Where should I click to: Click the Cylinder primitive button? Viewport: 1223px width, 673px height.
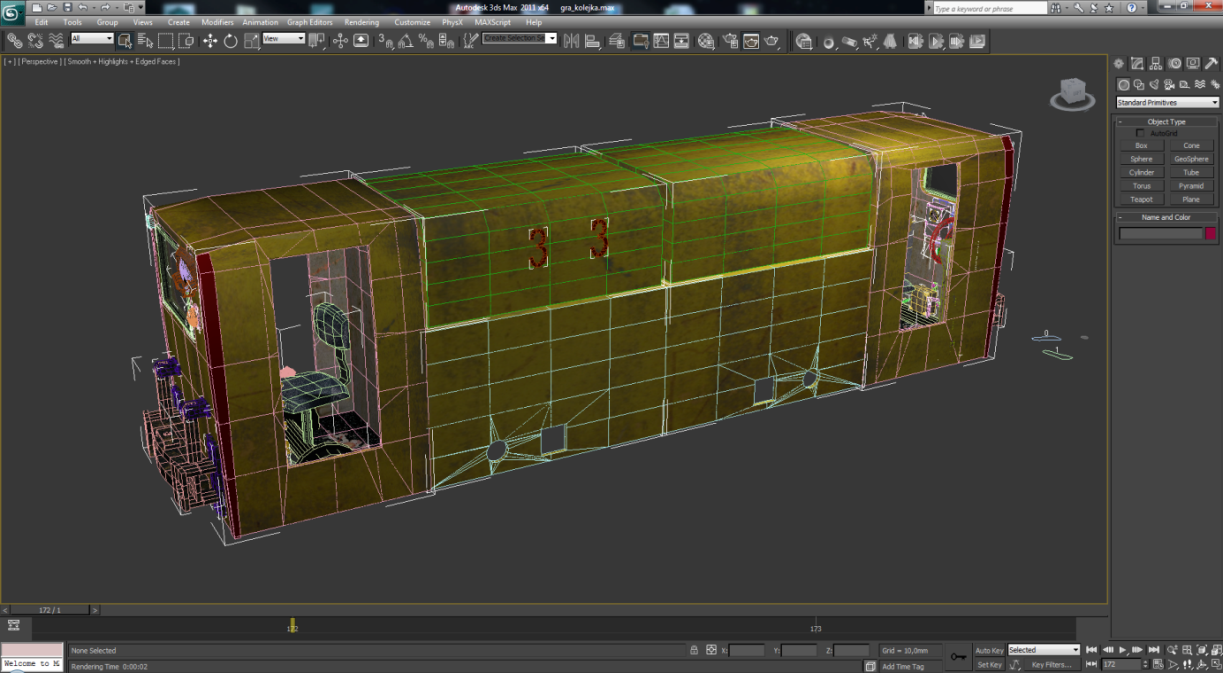point(1141,173)
